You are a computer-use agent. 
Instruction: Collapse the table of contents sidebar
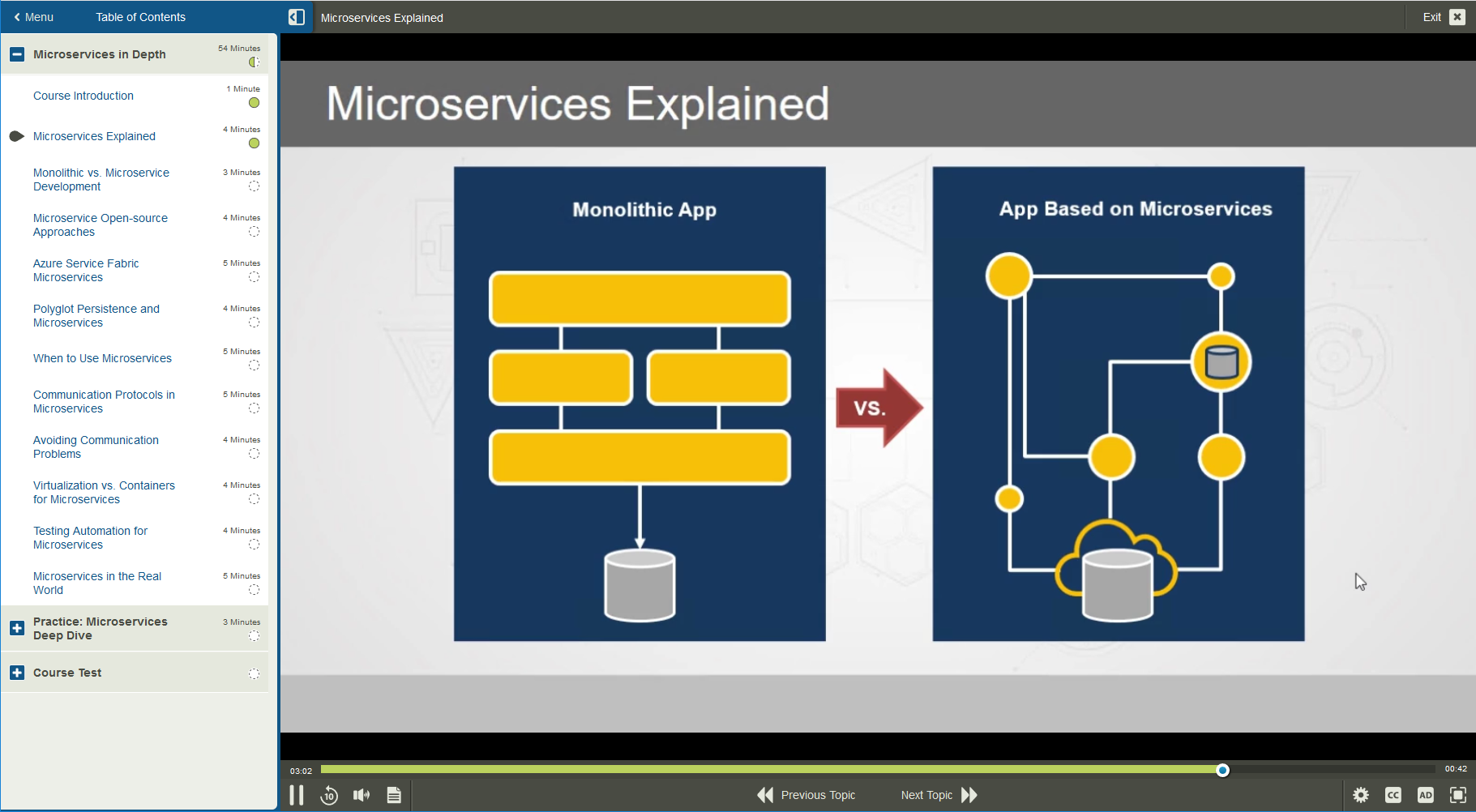[297, 17]
